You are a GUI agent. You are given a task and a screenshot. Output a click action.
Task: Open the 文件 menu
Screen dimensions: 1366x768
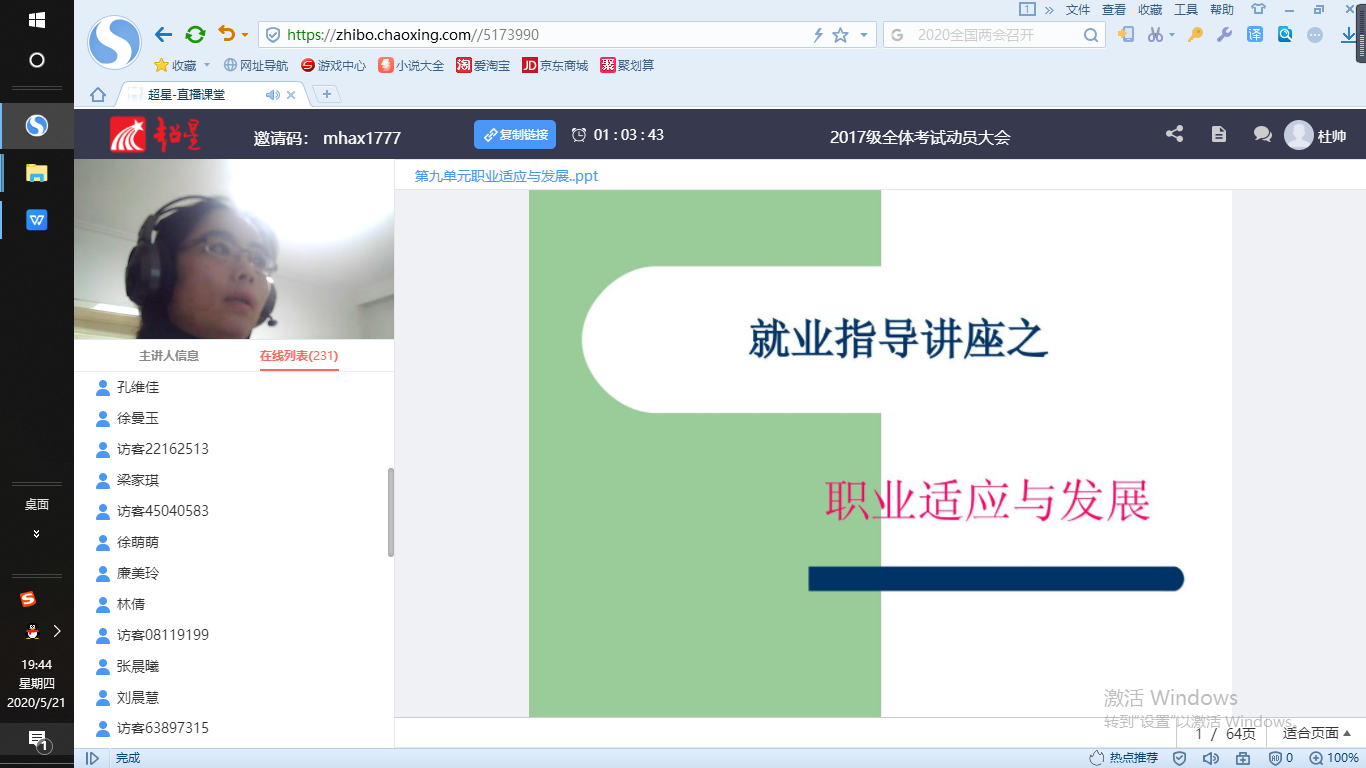1078,10
